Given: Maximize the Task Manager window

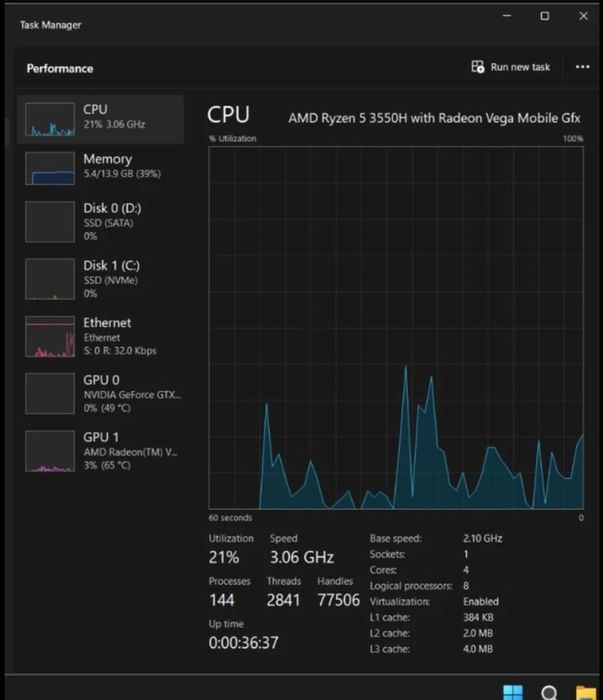Looking at the screenshot, I should point(544,16).
